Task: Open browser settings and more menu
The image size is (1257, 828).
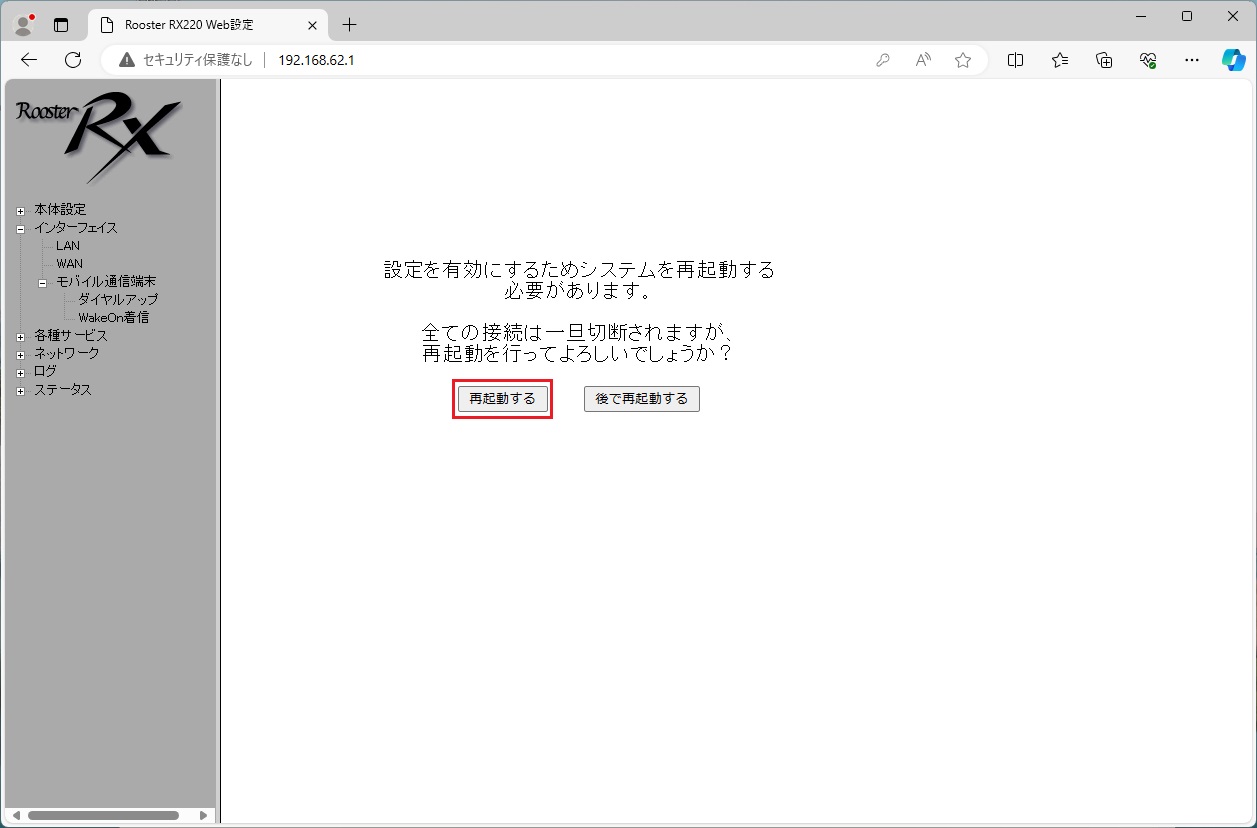Action: pos(1192,60)
